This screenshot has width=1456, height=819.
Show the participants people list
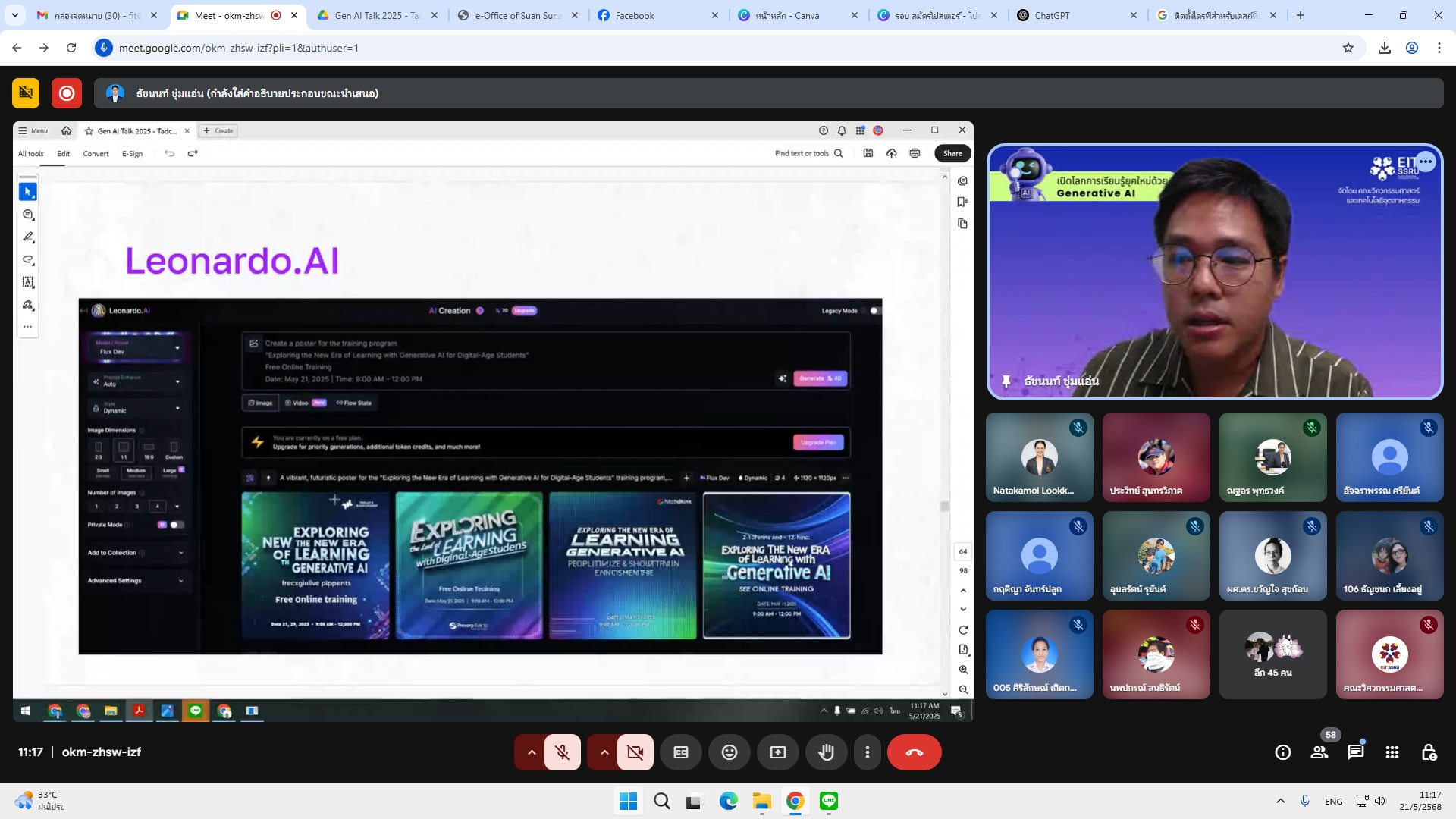(x=1319, y=752)
